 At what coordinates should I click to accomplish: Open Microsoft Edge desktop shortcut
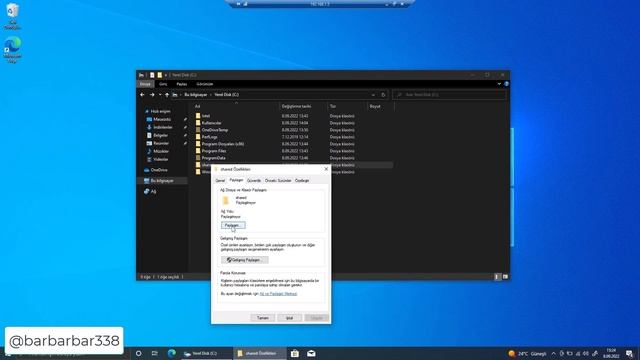(13, 50)
